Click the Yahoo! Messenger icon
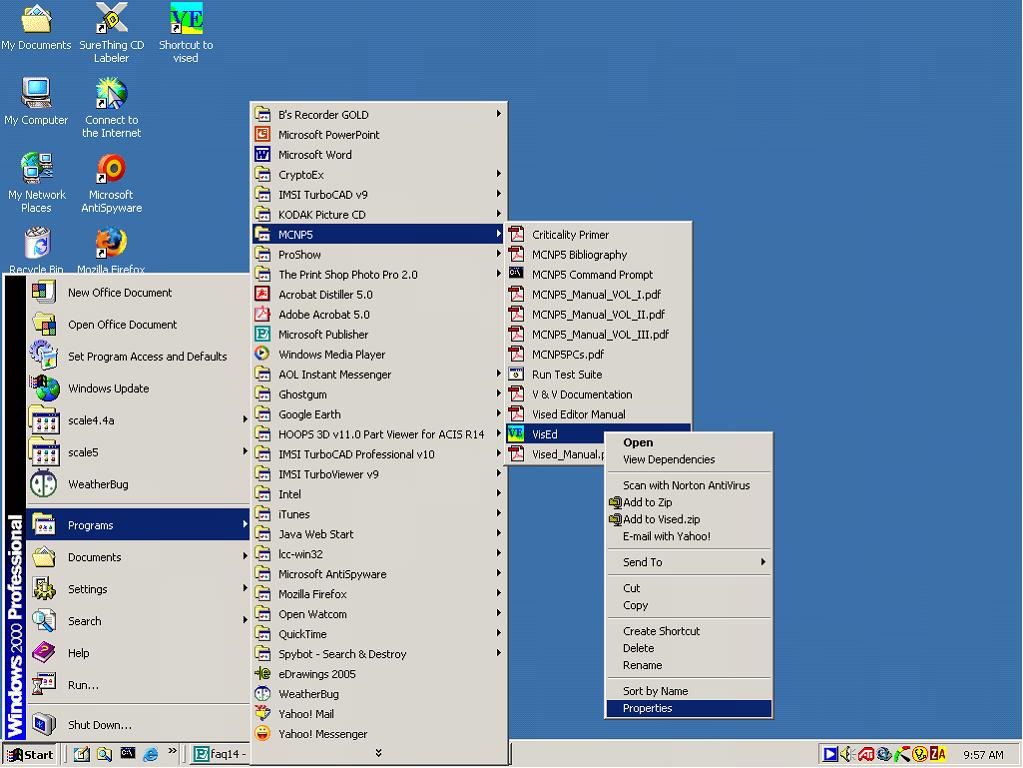 tap(262, 733)
